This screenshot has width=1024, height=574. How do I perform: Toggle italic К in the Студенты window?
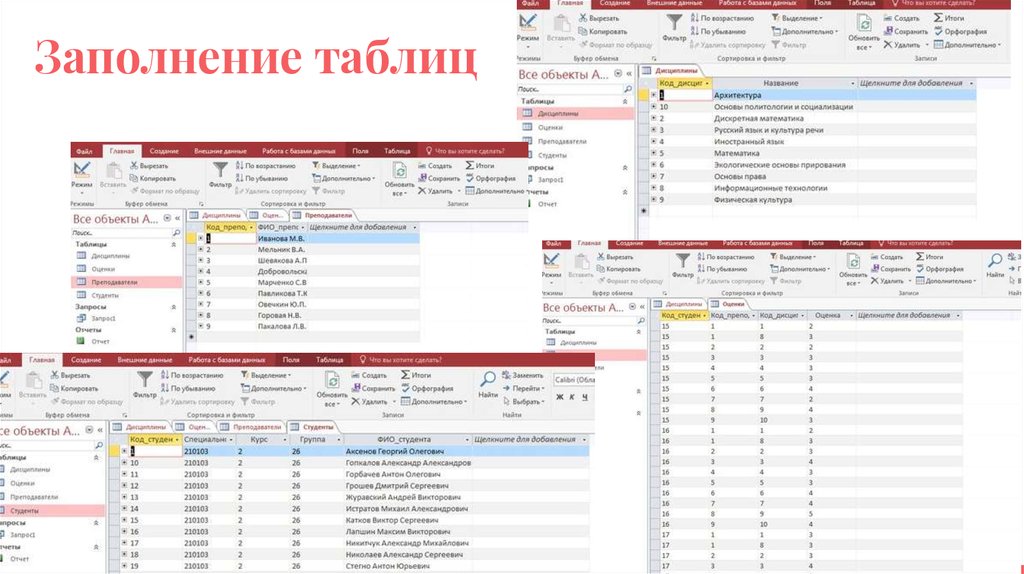pos(570,397)
